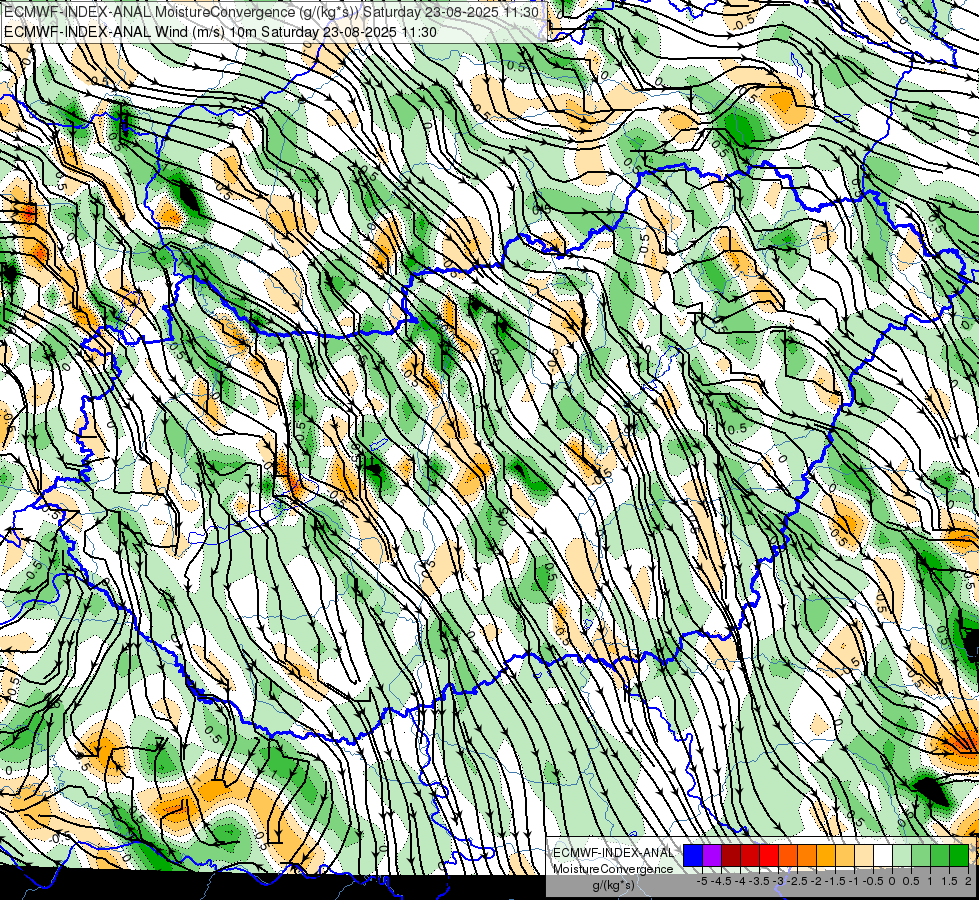Click the g/(kg*s) unit label in the legend
The image size is (979, 900).
pos(614,886)
